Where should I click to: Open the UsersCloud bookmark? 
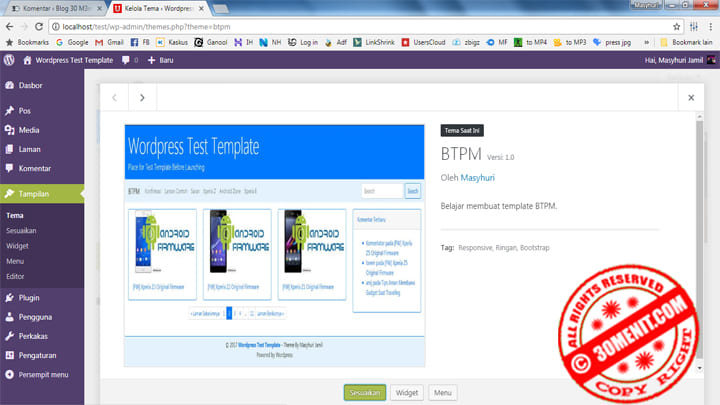tap(424, 42)
